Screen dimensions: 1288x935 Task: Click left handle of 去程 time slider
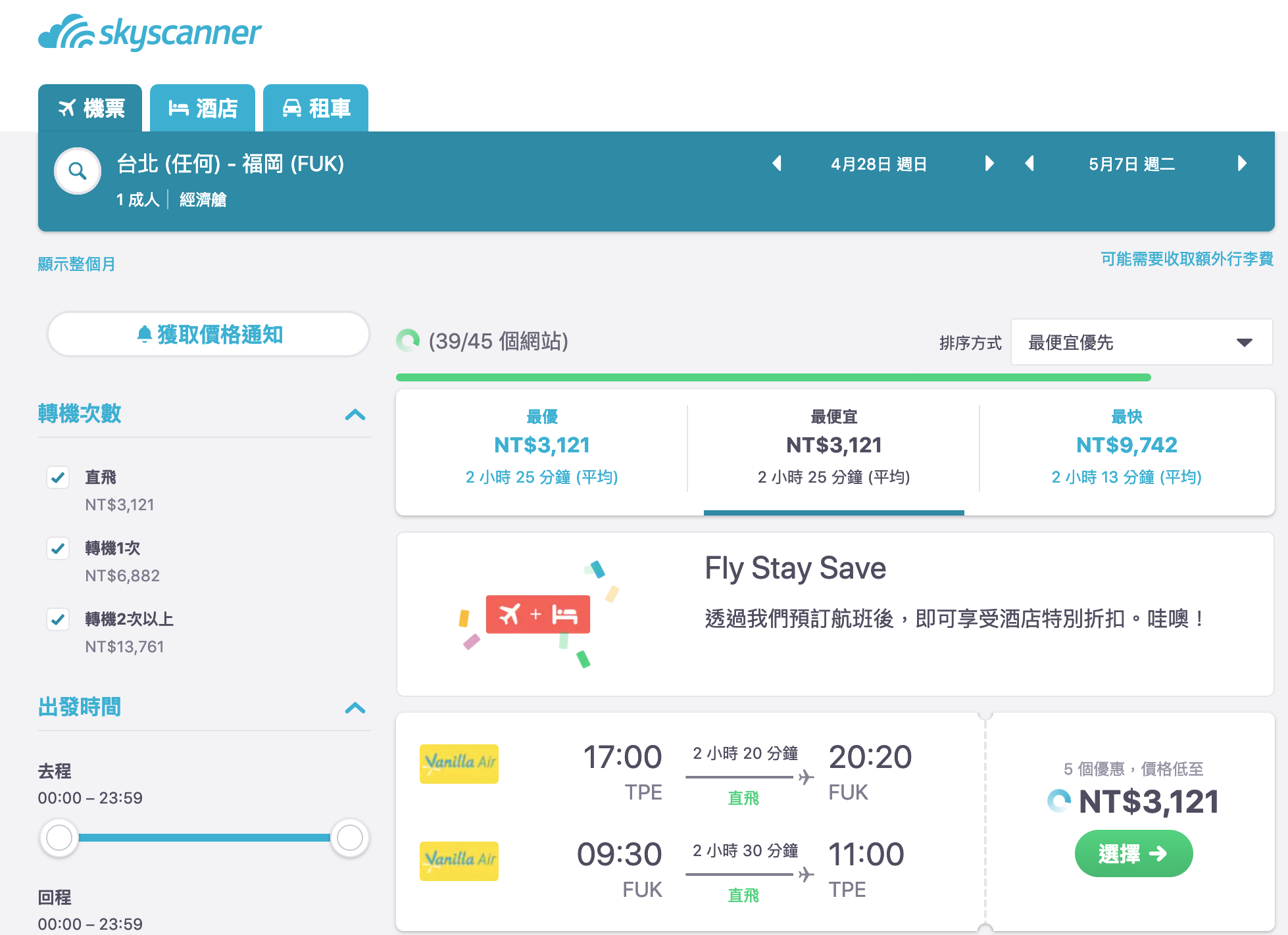(x=59, y=838)
